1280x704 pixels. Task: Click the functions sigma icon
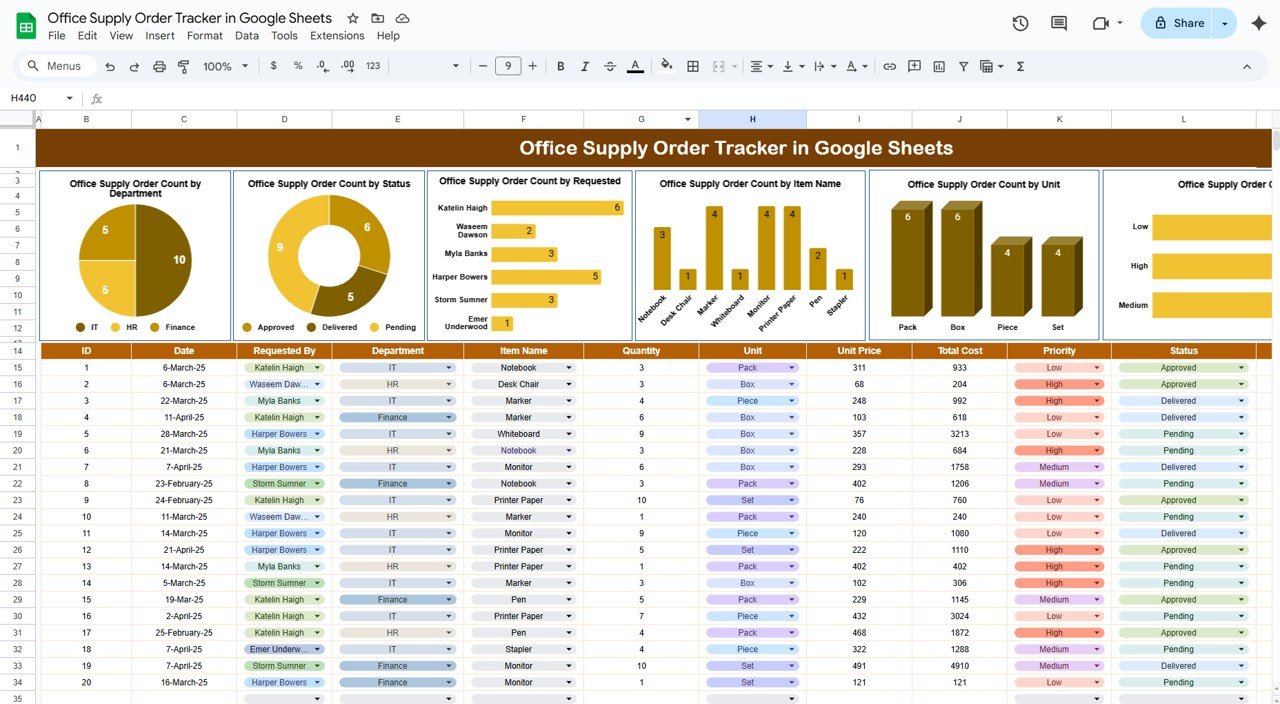pos(1020,66)
